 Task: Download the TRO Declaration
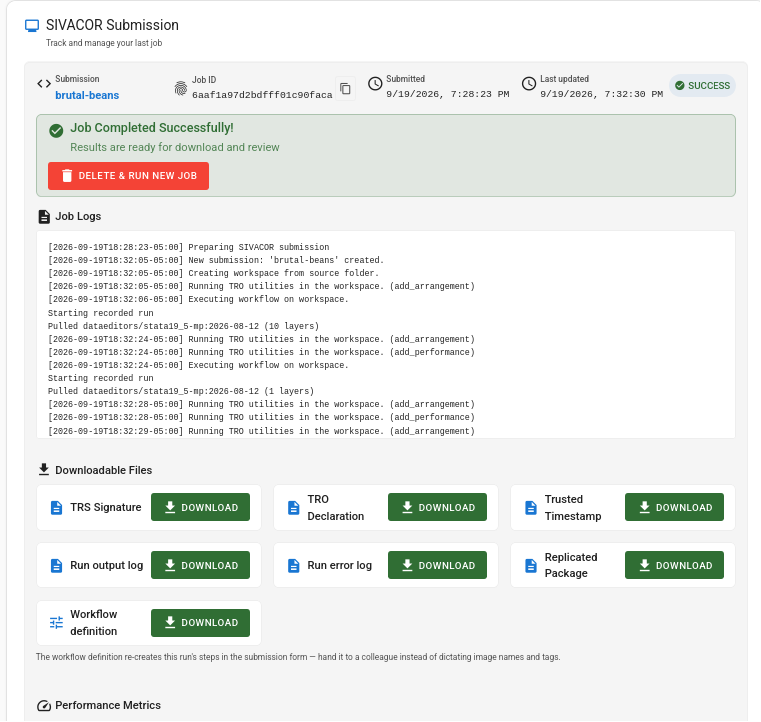point(437,508)
